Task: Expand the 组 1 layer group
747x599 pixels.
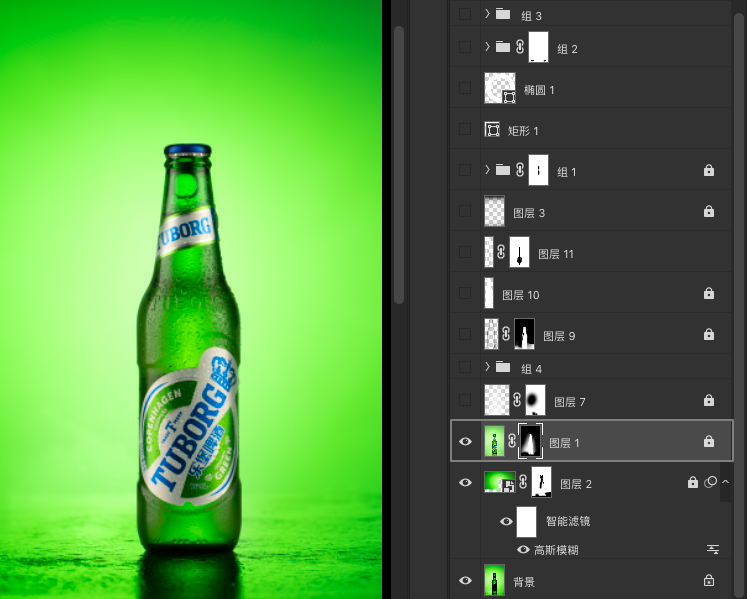Action: (487, 170)
